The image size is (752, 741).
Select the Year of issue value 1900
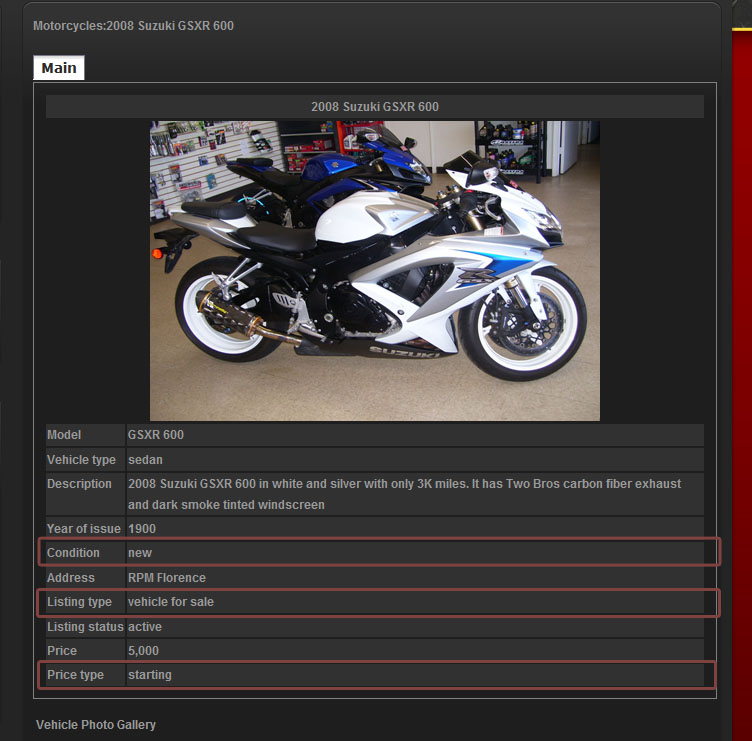coord(142,529)
